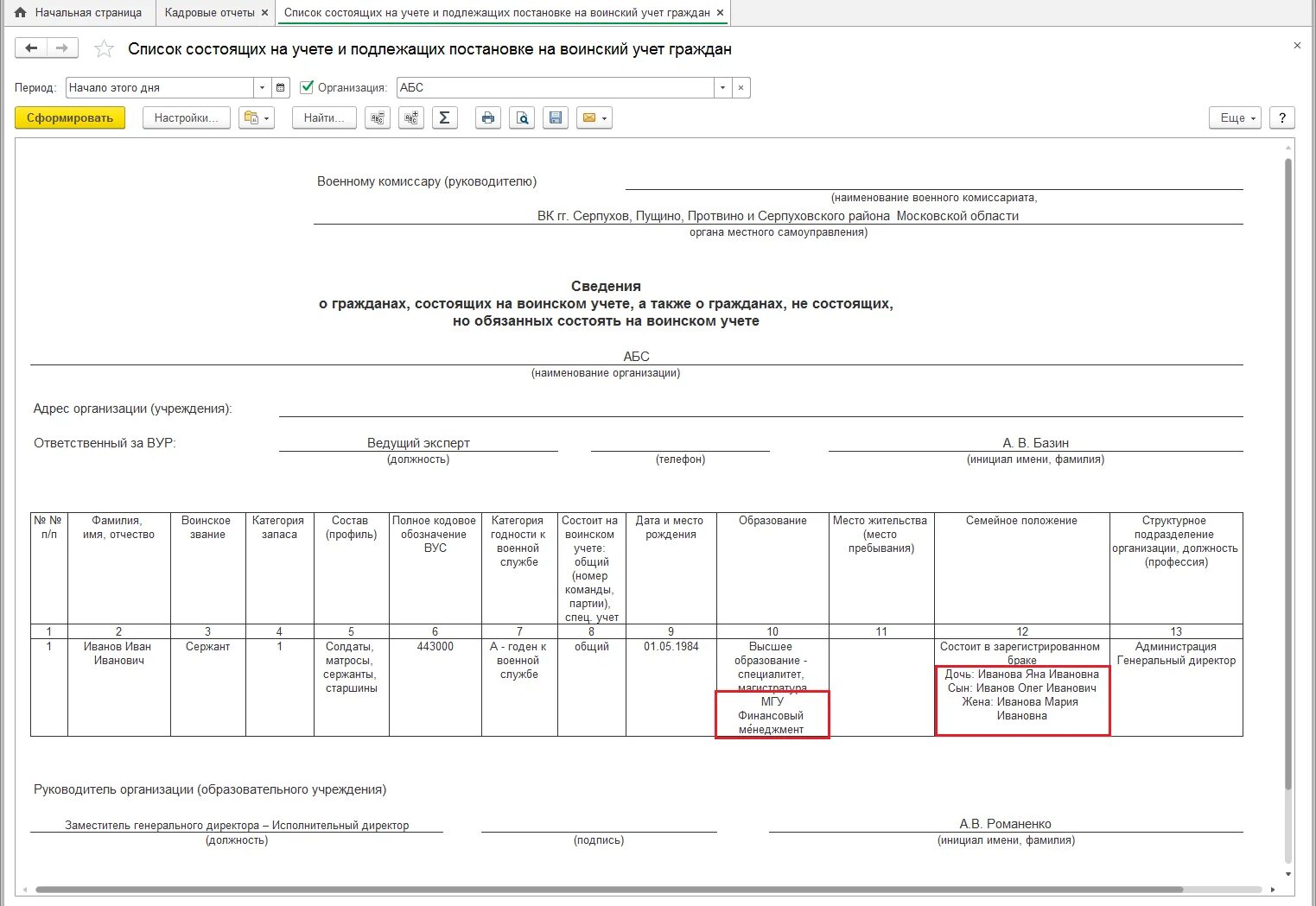Open the send by email dropdown
Screen dimensions: 1316x906
click(594, 117)
